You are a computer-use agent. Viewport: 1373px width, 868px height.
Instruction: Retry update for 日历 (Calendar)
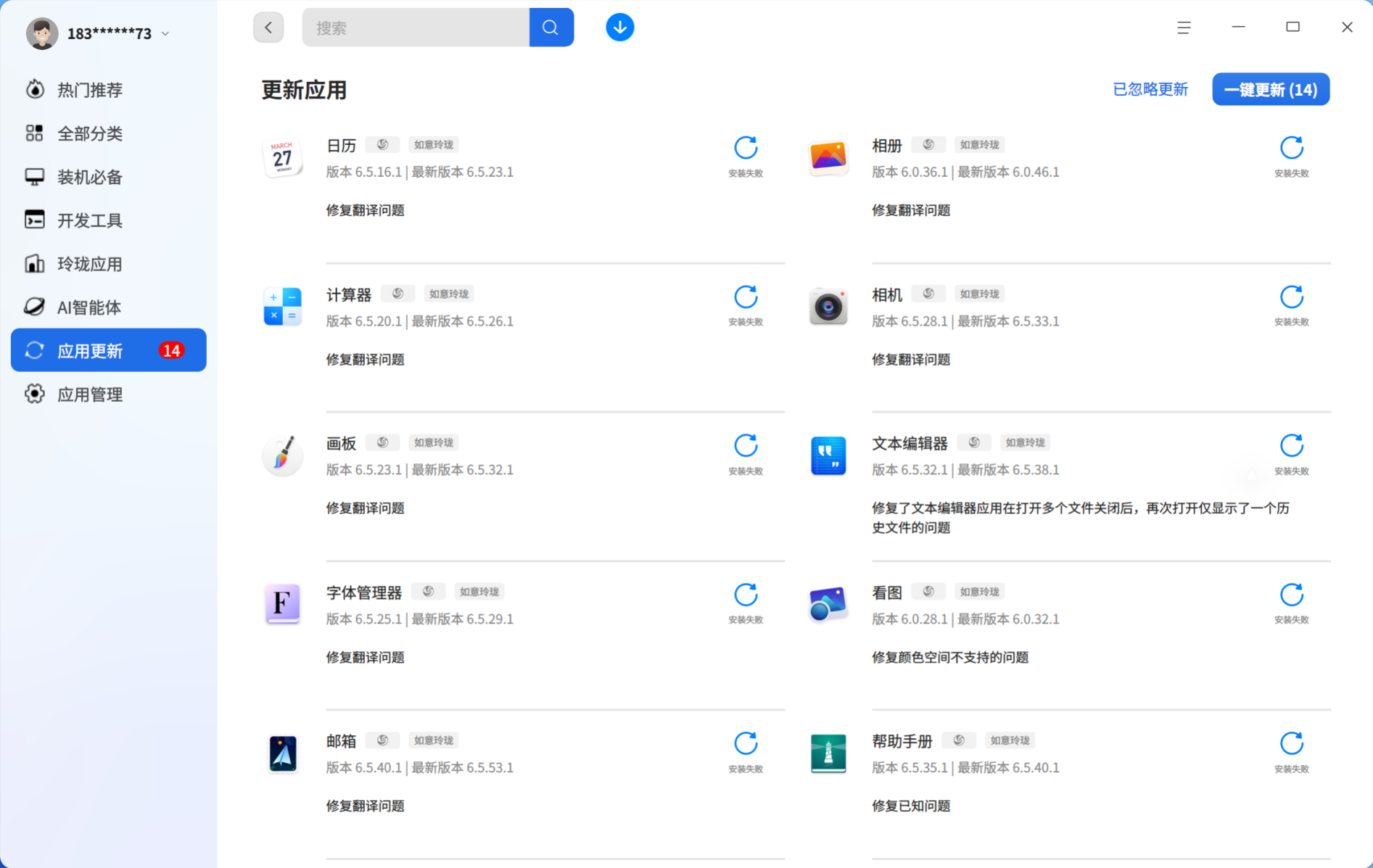(x=746, y=148)
